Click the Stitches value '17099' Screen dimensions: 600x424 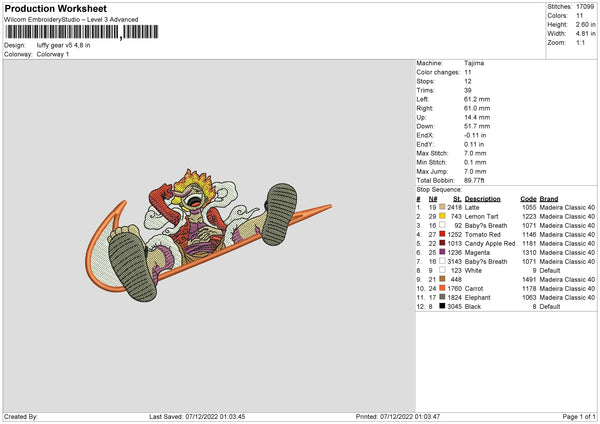point(585,7)
